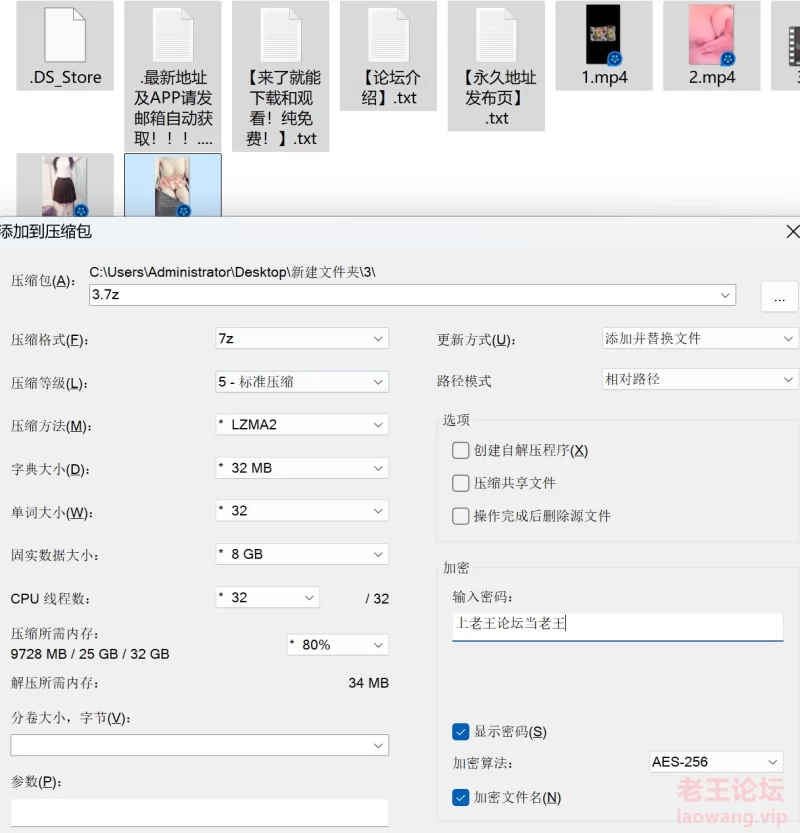800x833 pixels.
Task: Enable 操作完成后删除源文件 checkbox
Action: pyautogui.click(x=461, y=516)
